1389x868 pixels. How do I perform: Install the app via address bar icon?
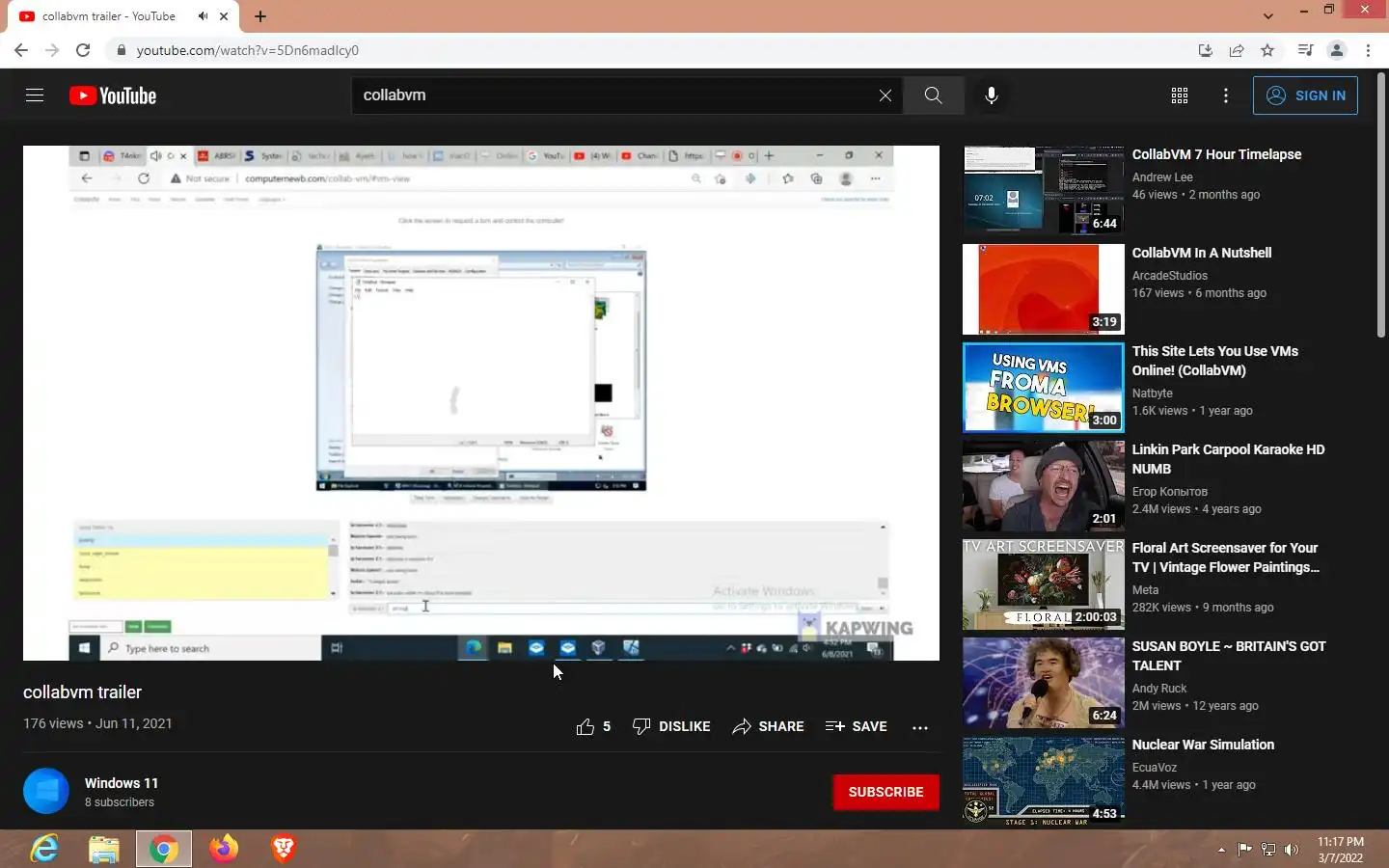[x=1205, y=50]
